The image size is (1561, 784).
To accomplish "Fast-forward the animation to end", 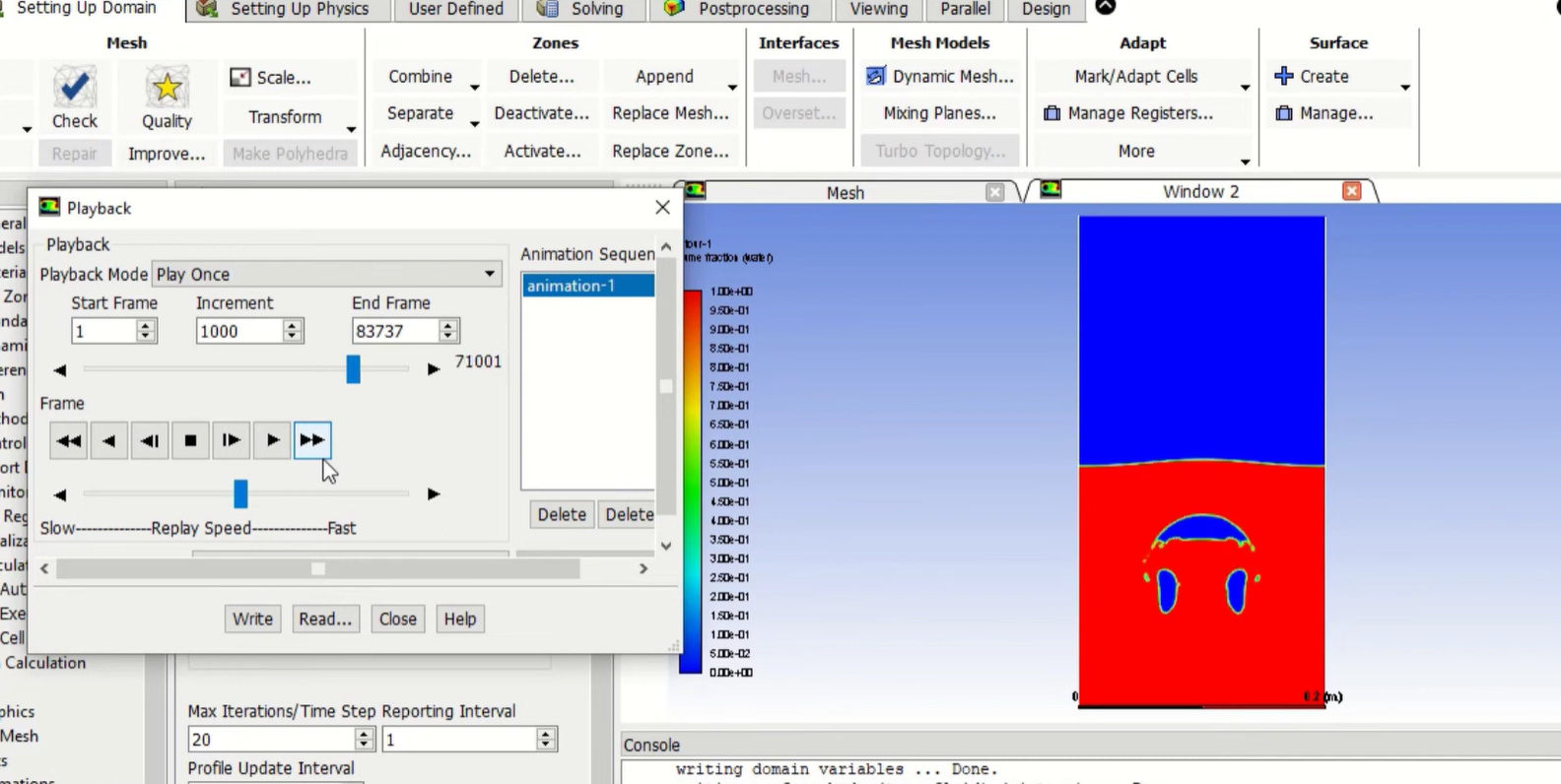I will pyautogui.click(x=312, y=440).
